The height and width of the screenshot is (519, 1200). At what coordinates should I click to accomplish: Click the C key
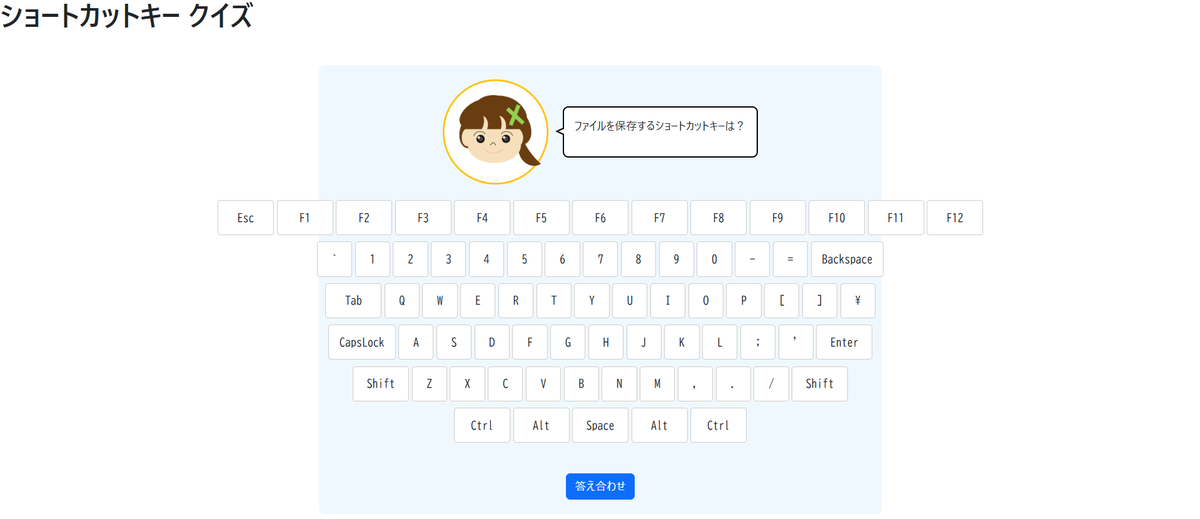505,384
